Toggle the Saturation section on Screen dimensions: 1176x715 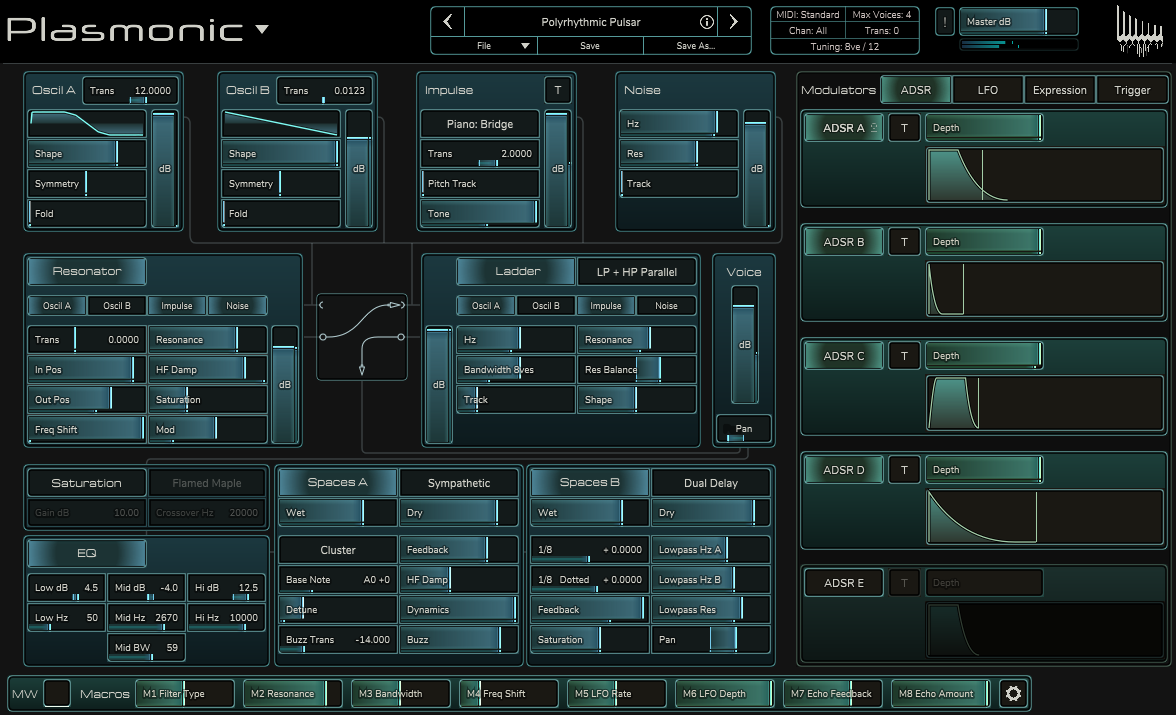click(86, 483)
